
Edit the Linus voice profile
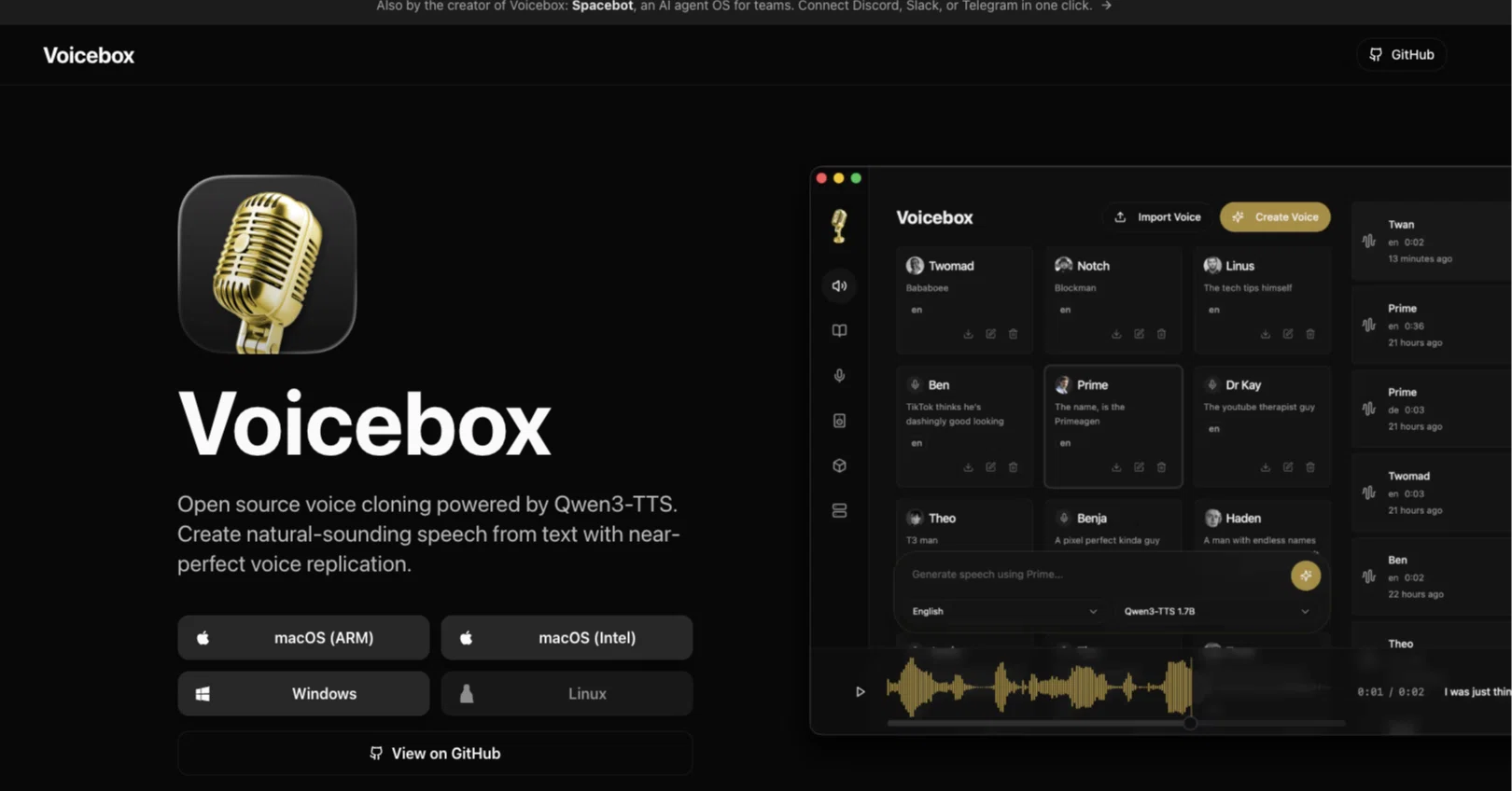coord(1287,334)
